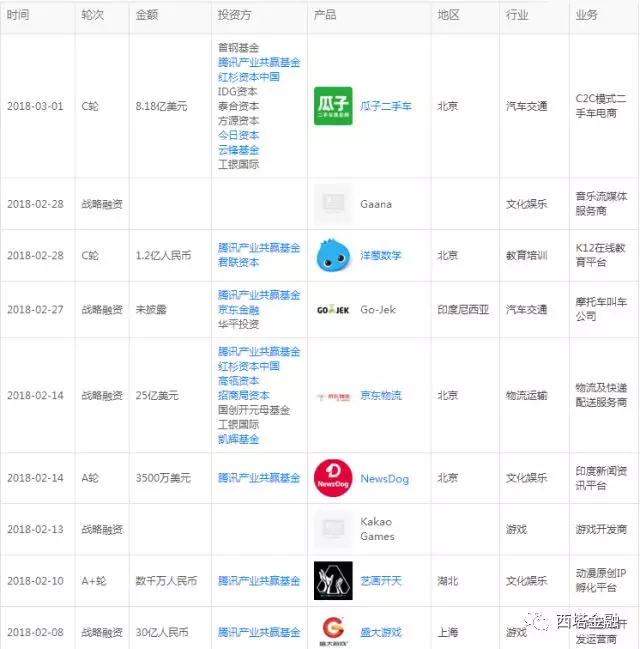
Task: Click 招商局资本 investor link
Action: tap(243, 395)
